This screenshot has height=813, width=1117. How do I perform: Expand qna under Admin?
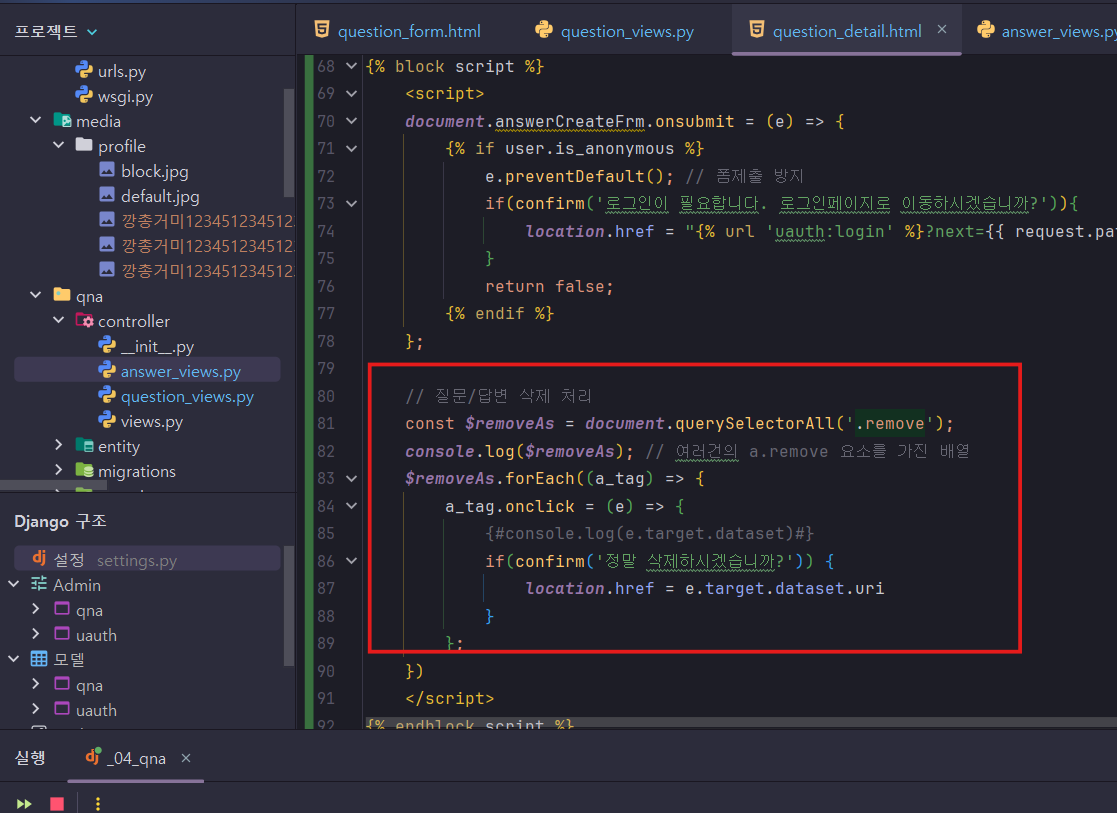click(x=36, y=609)
